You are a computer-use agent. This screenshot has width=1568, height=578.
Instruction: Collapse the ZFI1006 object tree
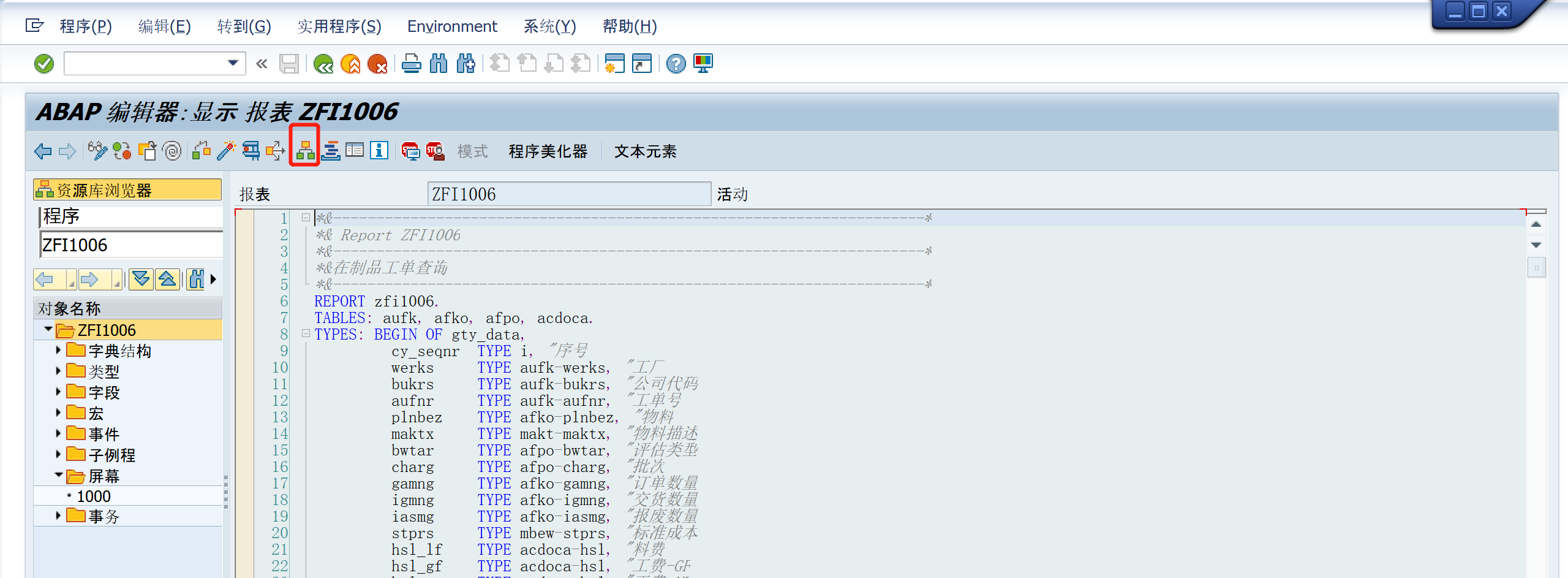tap(48, 329)
